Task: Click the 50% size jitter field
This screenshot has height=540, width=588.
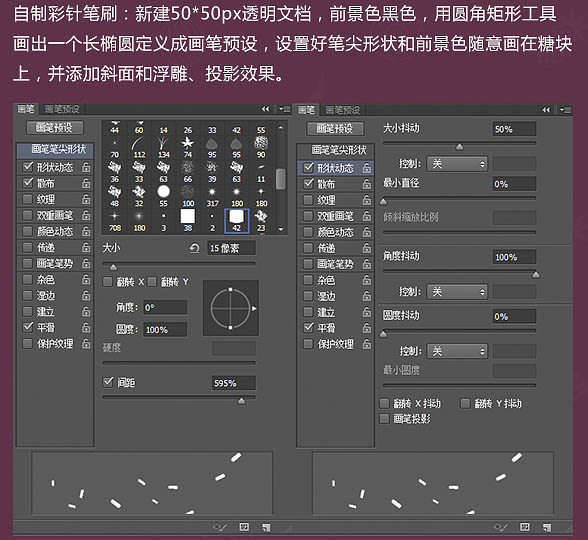Action: [514, 129]
